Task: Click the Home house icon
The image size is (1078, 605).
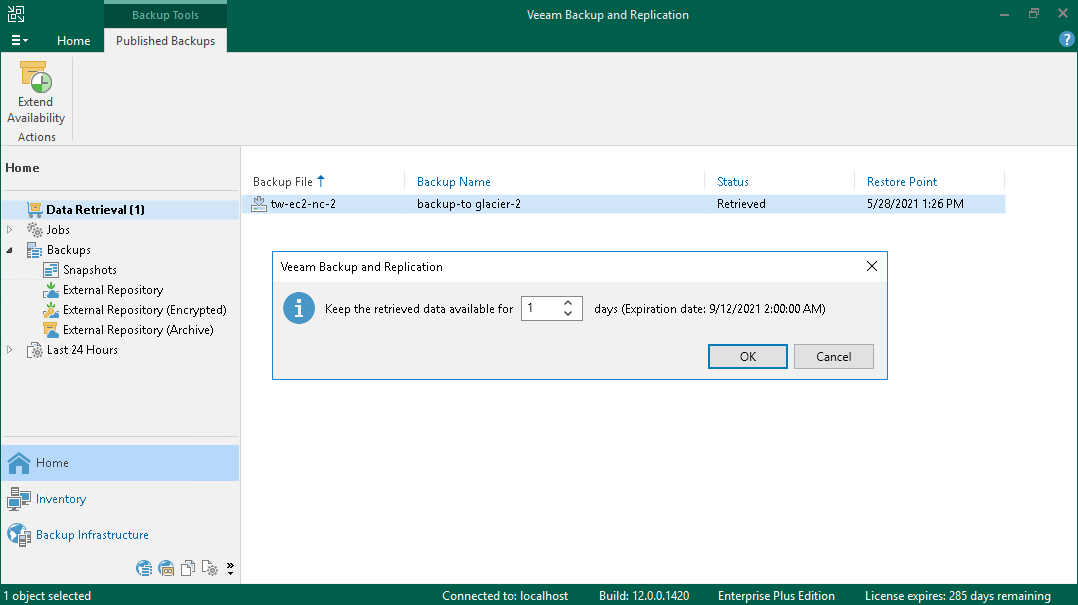Action: 19,463
